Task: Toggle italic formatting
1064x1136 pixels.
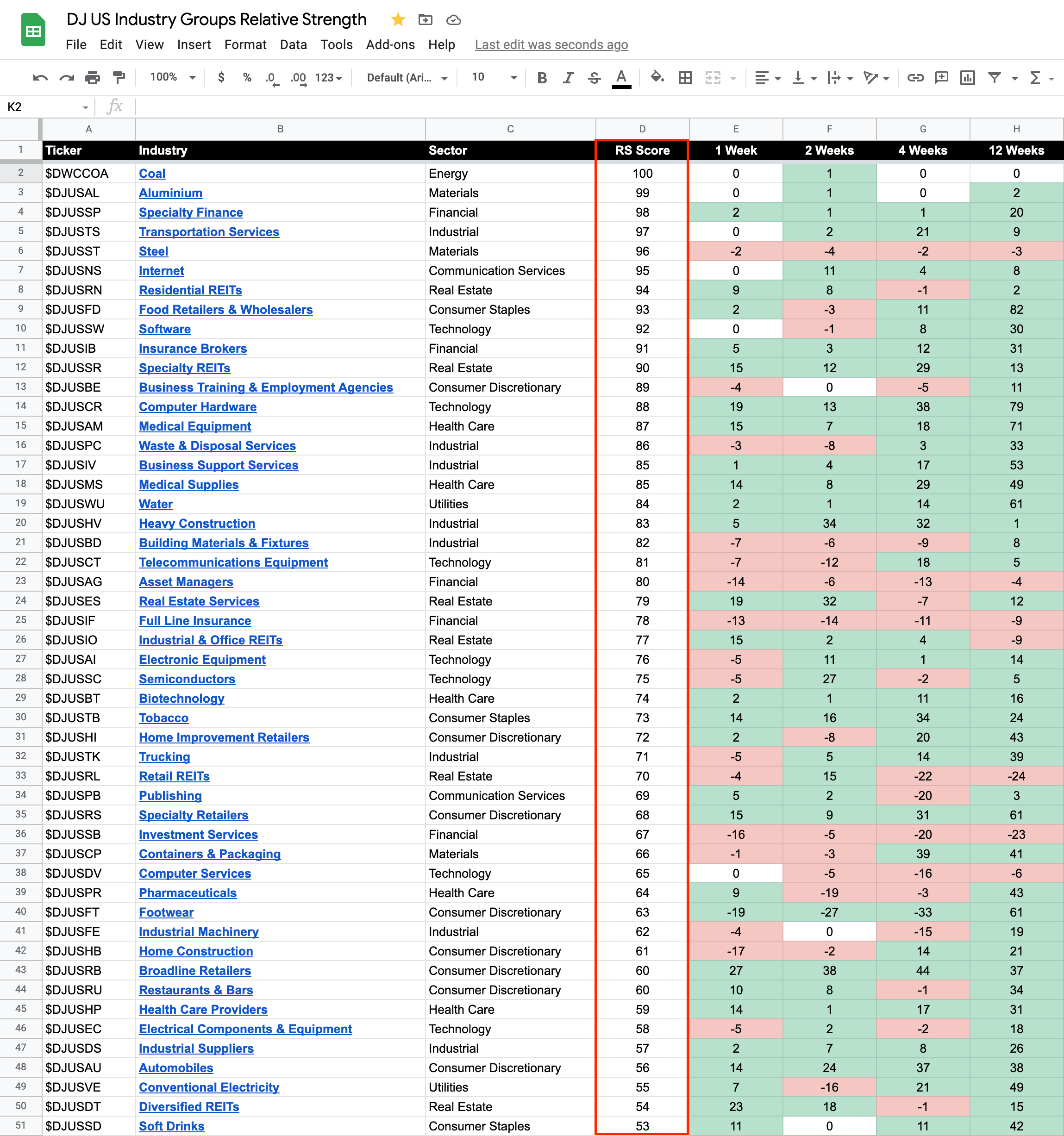Action: coord(568,78)
